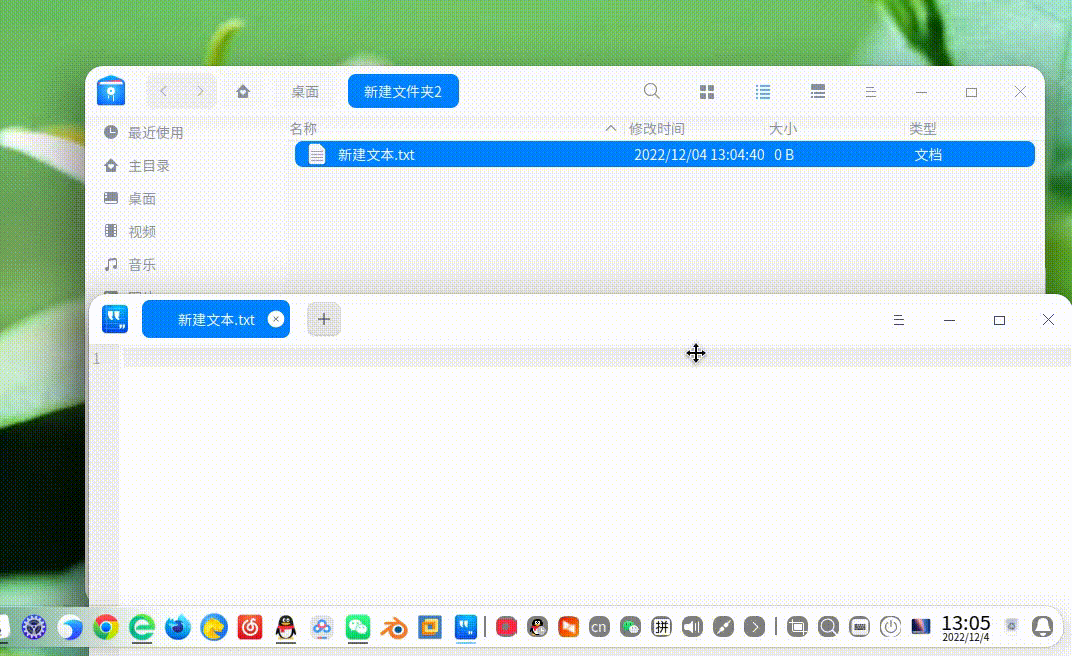Switch to detailed tree view
This screenshot has height=656, width=1072.
[x=818, y=92]
